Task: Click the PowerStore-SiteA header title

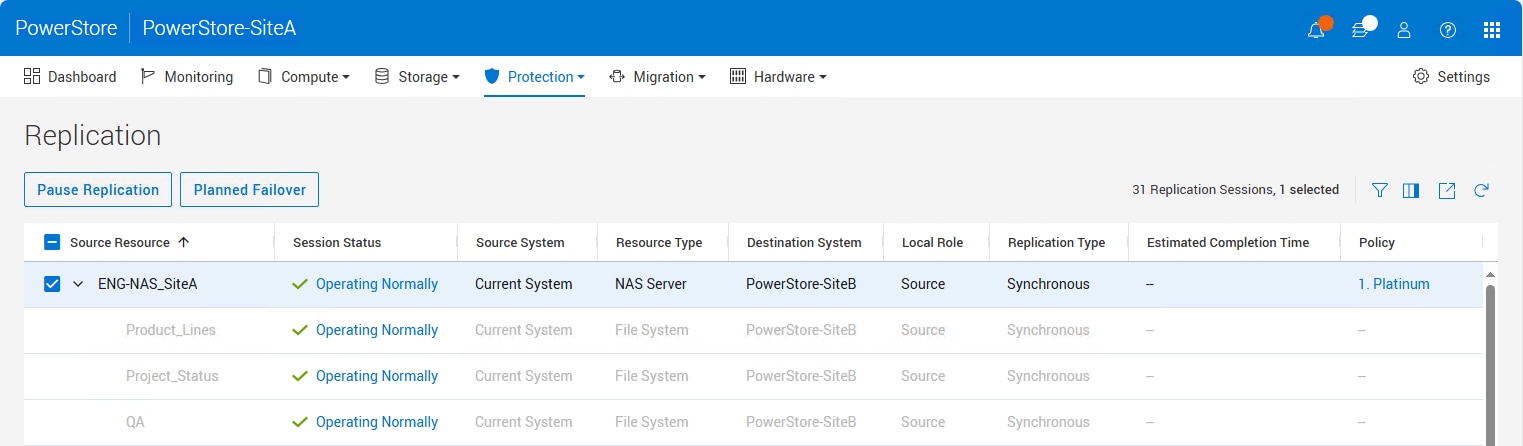Action: (219, 28)
